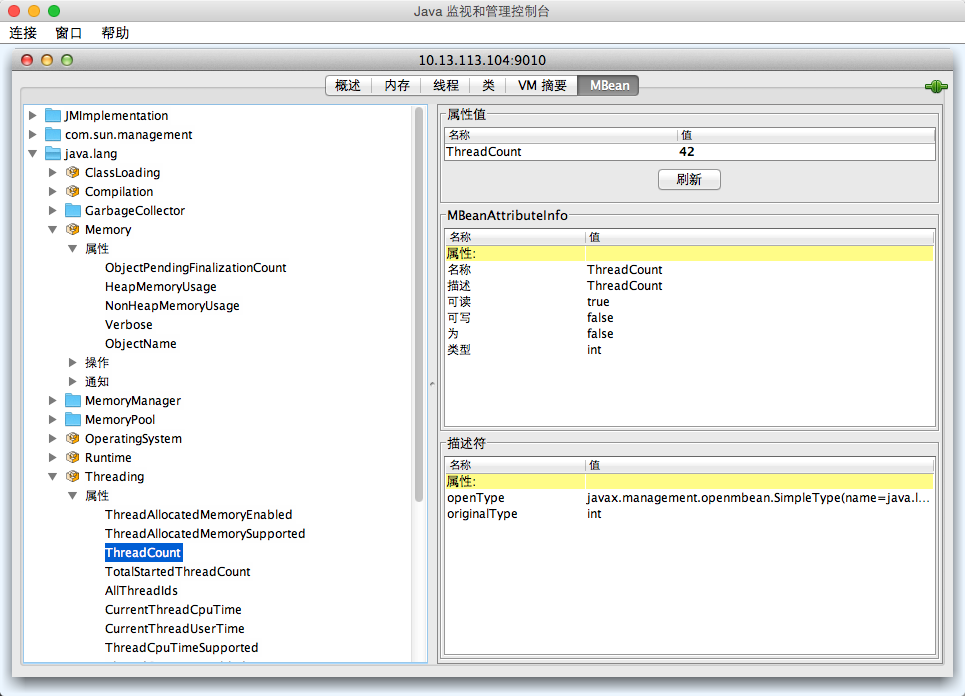Select HeapMemoryUsage attribute in tree
Image resolution: width=965 pixels, height=696 pixels.
[x=160, y=287]
